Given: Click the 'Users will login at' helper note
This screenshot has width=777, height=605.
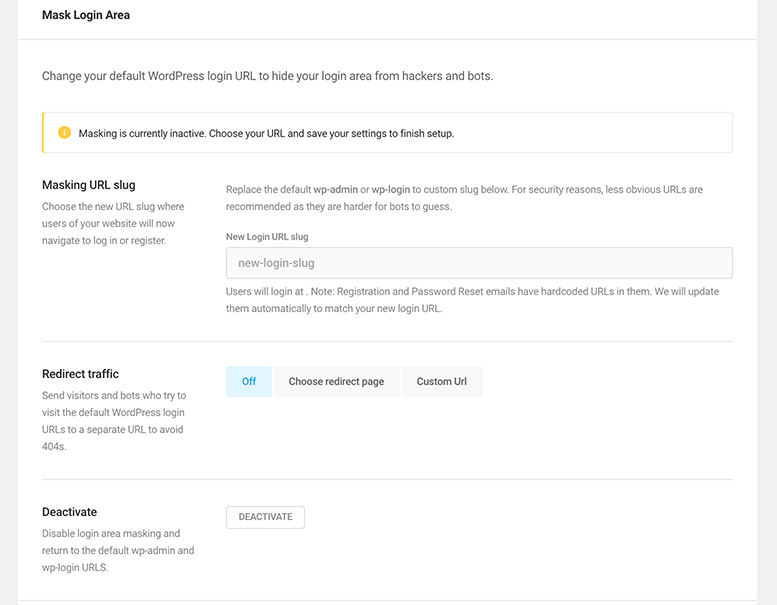Looking at the screenshot, I should (x=472, y=300).
